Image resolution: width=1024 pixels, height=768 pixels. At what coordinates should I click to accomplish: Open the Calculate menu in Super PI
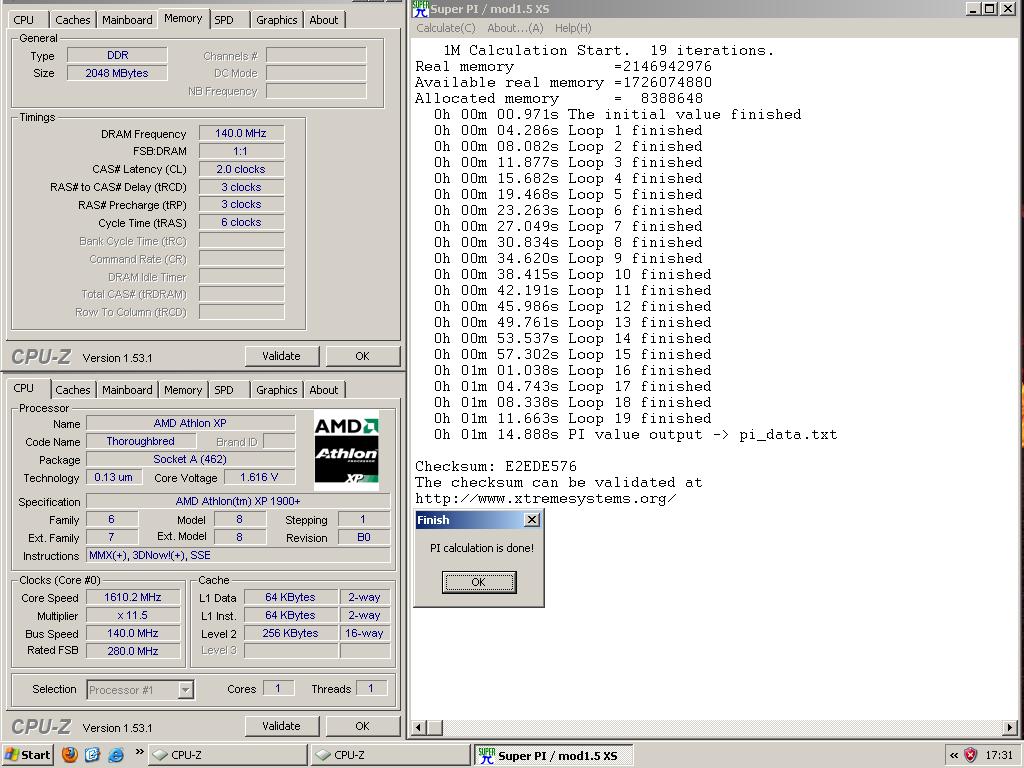[445, 28]
